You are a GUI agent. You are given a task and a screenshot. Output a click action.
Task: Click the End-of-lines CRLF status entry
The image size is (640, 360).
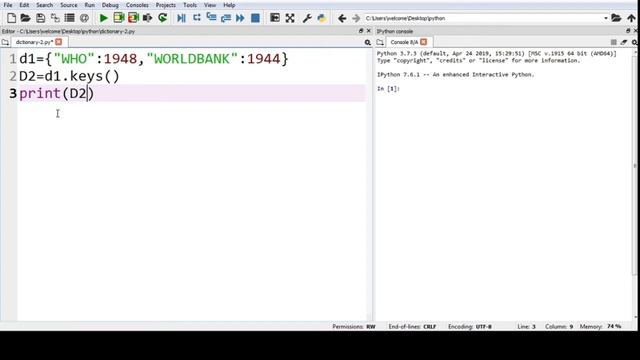click(412, 327)
